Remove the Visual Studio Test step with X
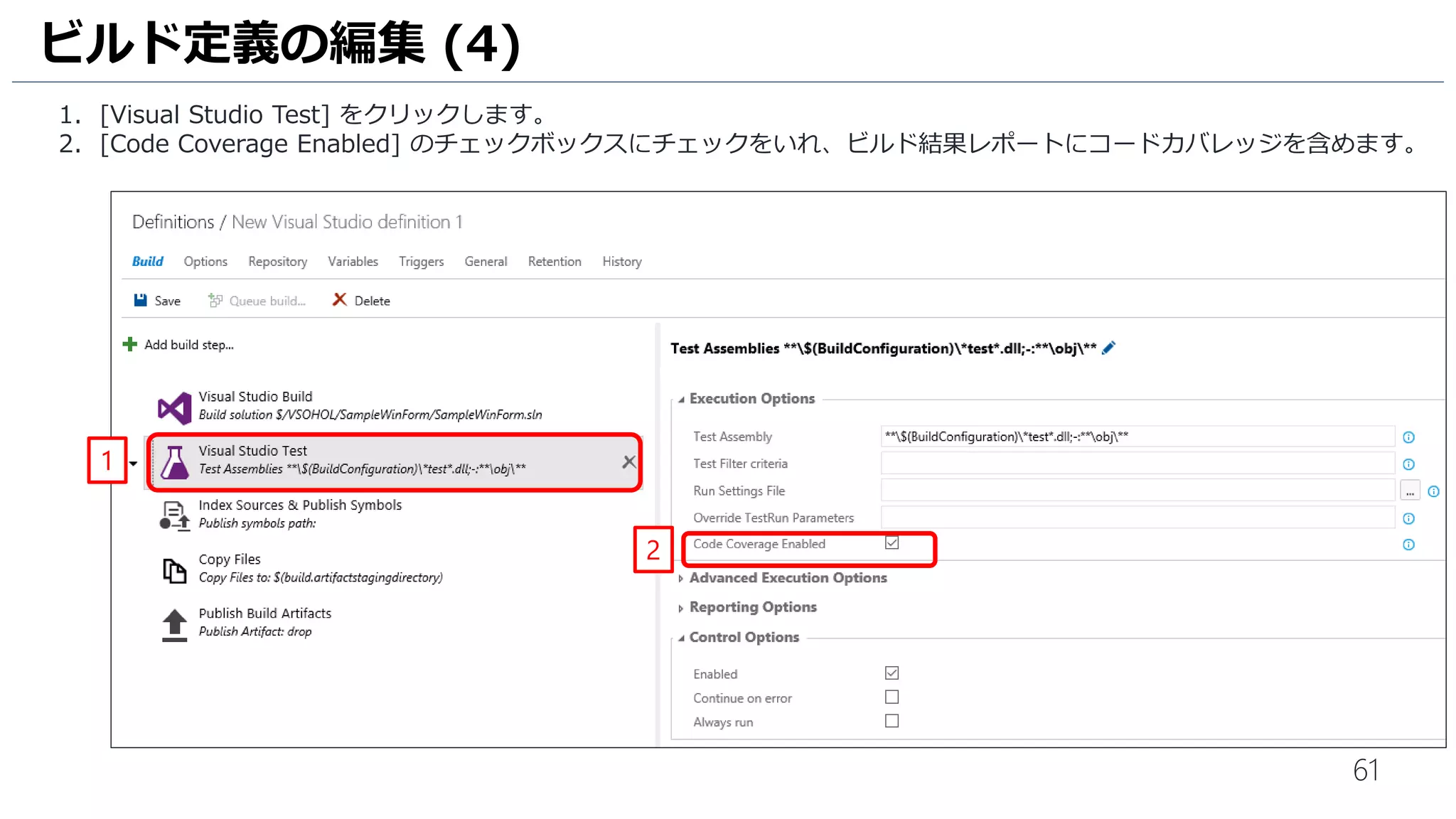Screen dimensions: 1456x819 [629, 462]
